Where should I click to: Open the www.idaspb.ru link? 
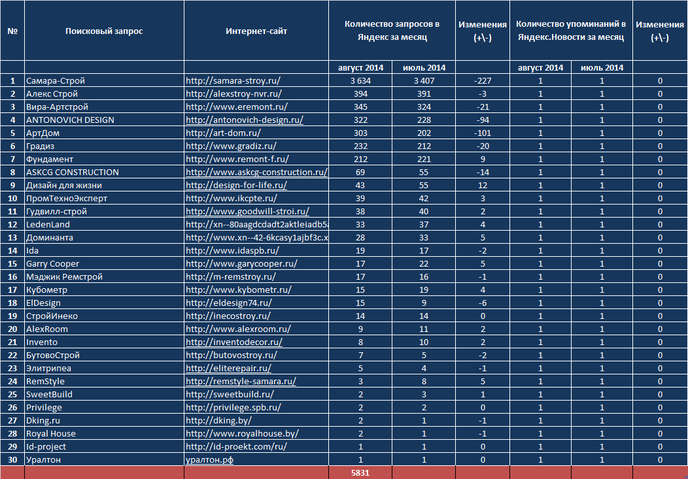[x=233, y=251]
